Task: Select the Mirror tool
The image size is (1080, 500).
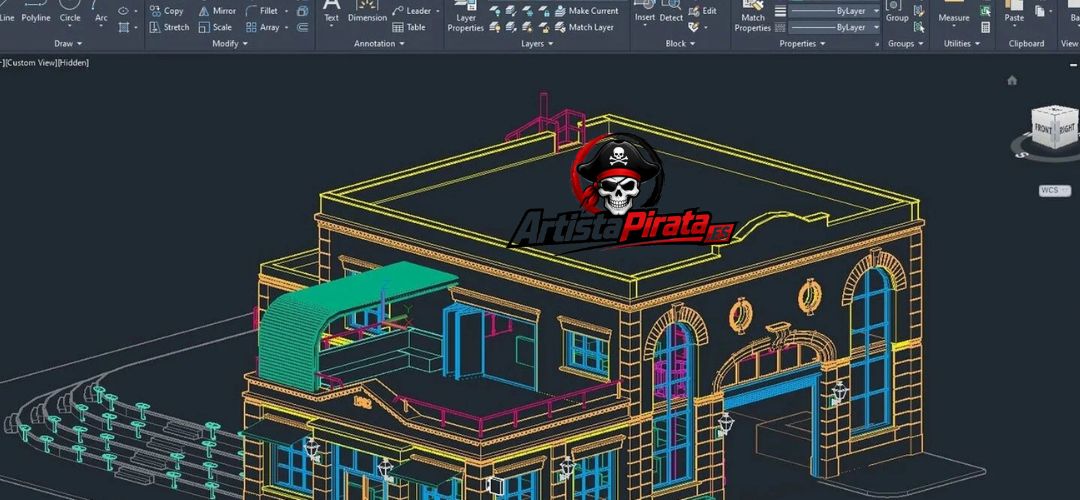Action: [x=217, y=11]
